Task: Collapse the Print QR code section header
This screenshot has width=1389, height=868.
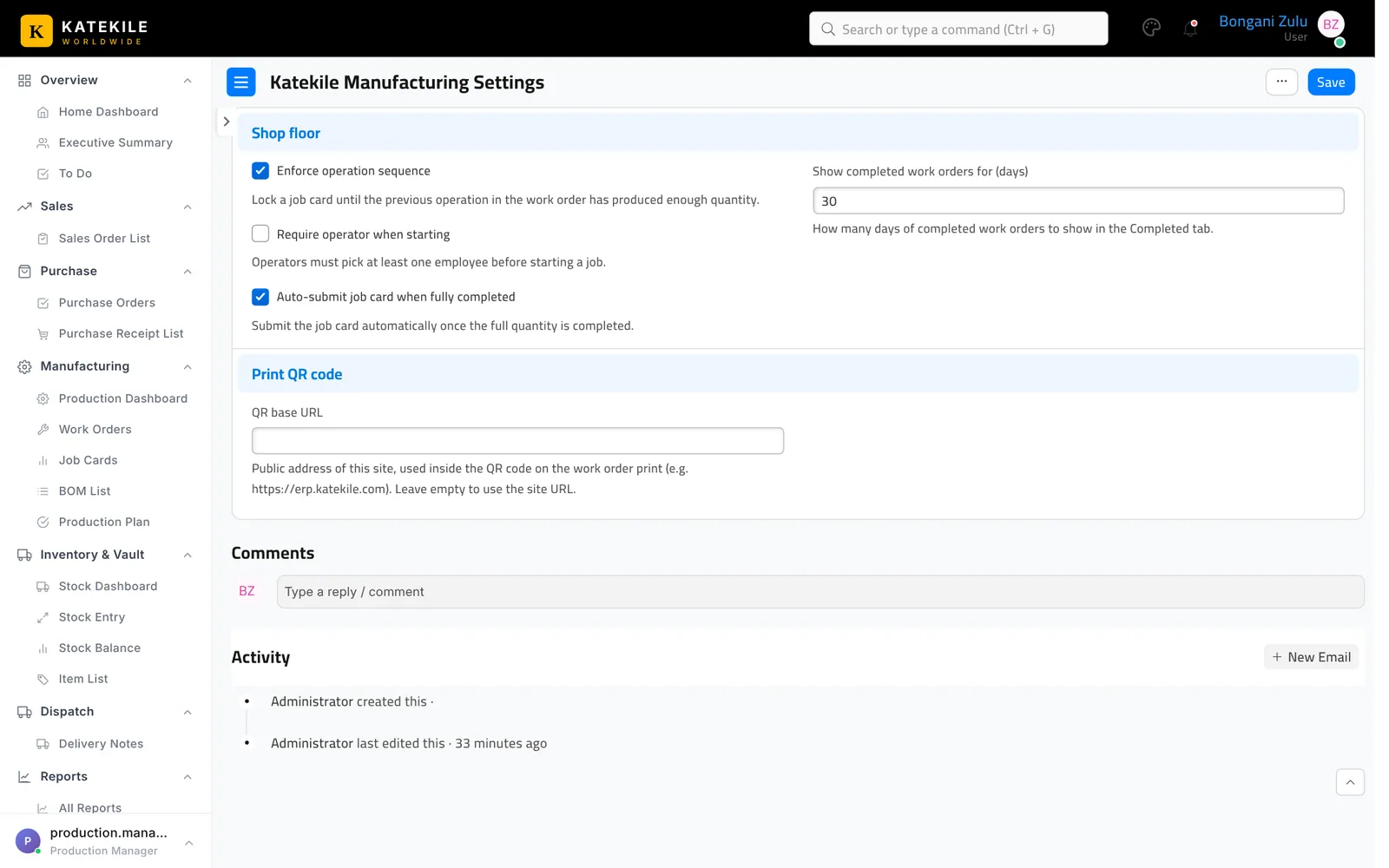Action: point(798,374)
